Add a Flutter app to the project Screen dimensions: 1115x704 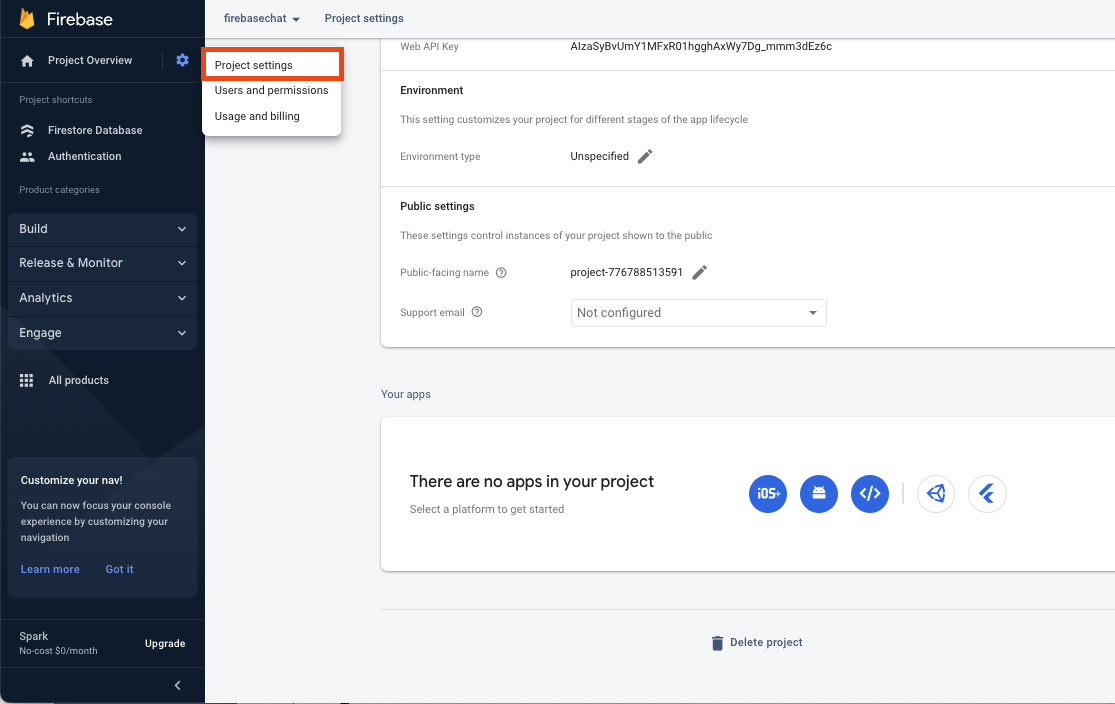[987, 493]
